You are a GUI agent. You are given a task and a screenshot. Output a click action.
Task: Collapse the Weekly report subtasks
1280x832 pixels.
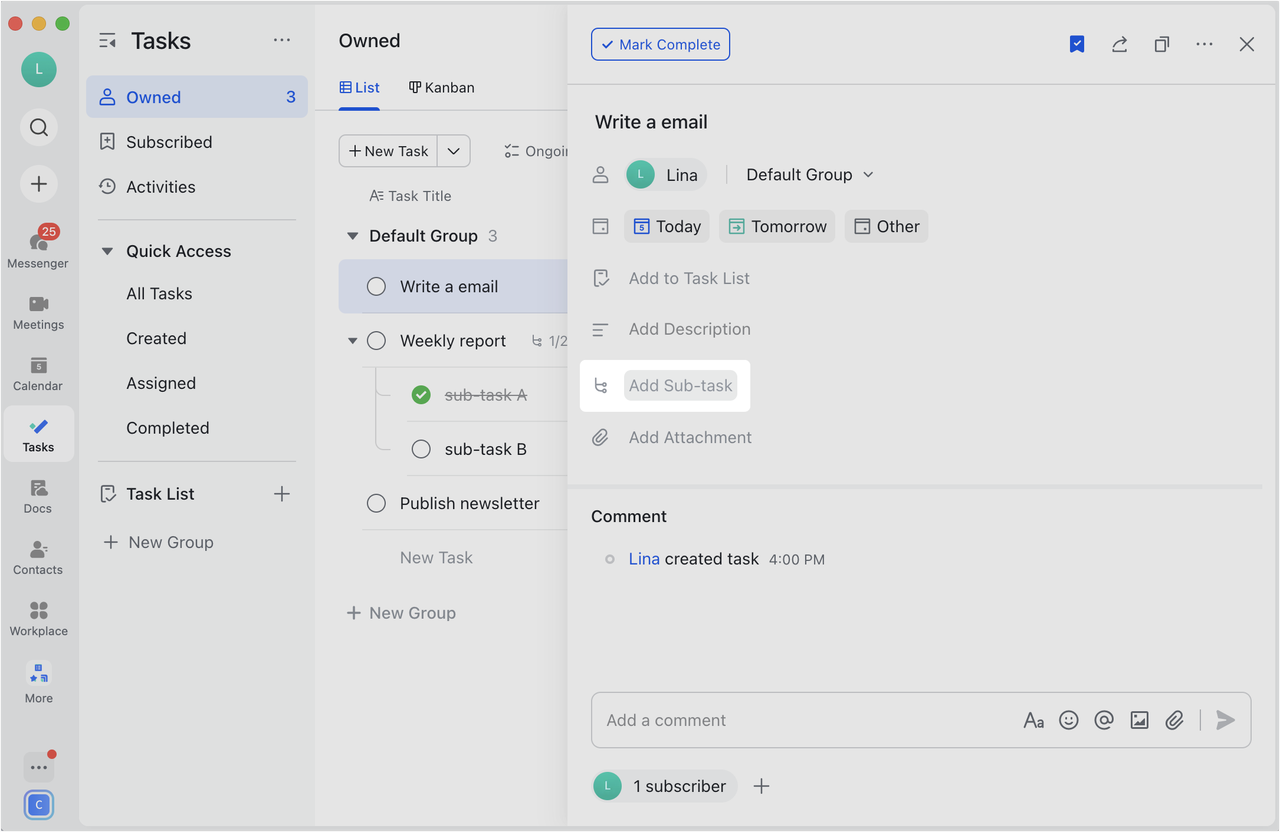pos(352,340)
